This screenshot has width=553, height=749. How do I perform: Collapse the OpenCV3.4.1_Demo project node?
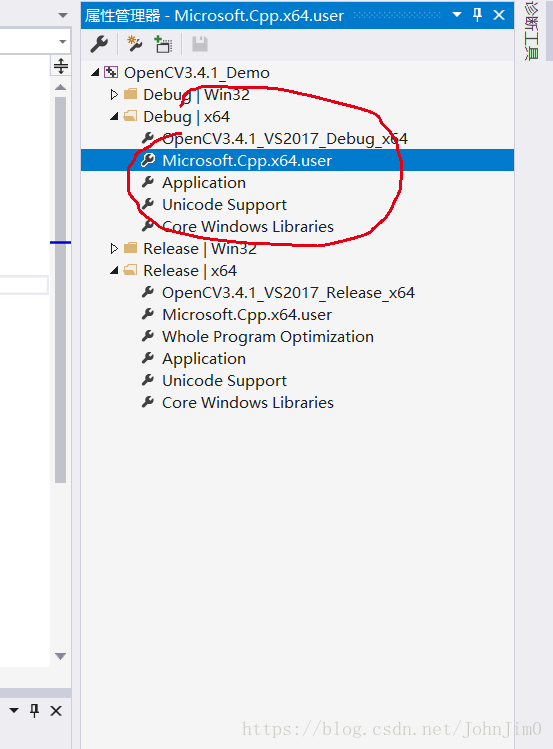coord(95,72)
